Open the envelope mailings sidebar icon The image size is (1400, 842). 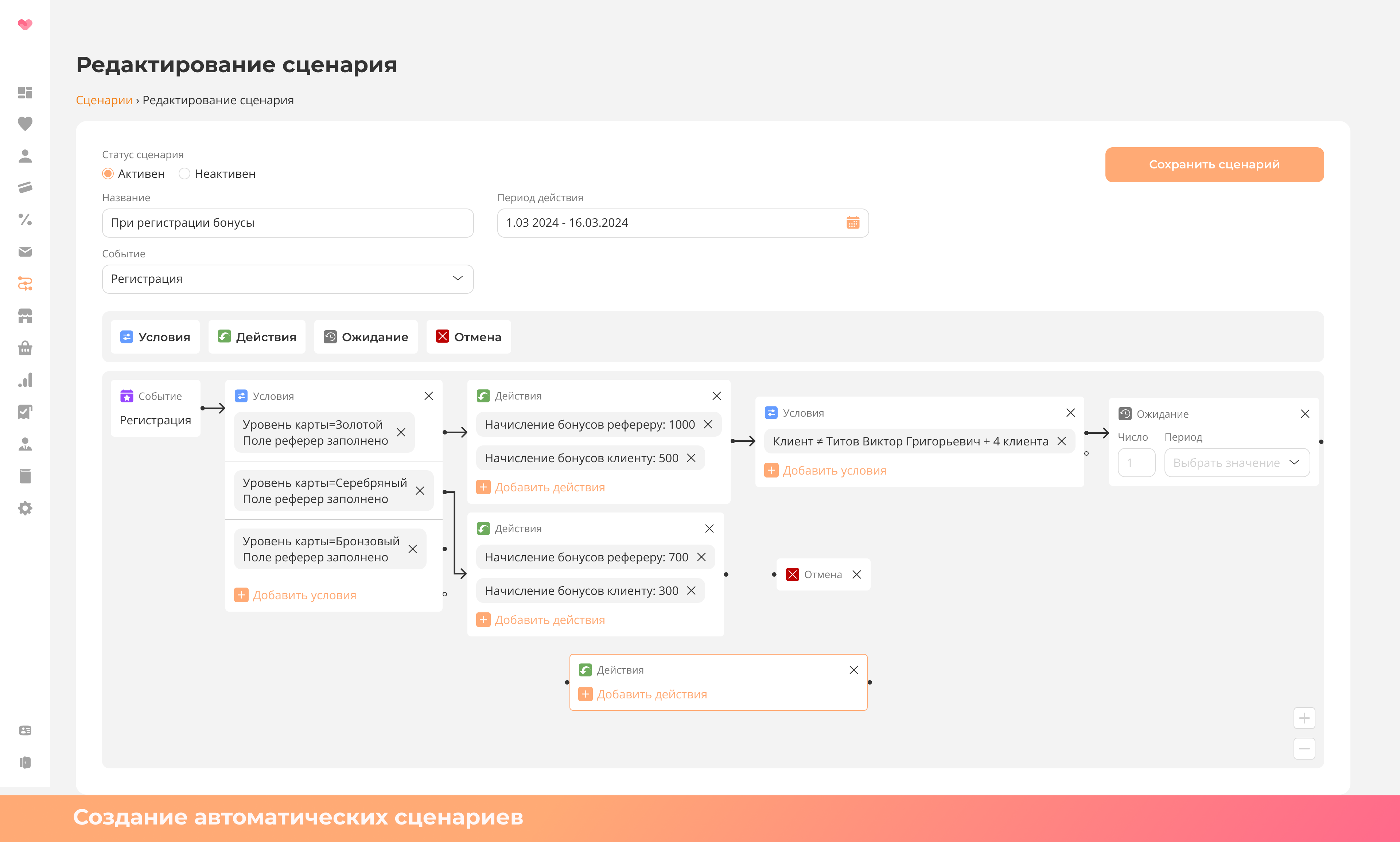pos(25,252)
